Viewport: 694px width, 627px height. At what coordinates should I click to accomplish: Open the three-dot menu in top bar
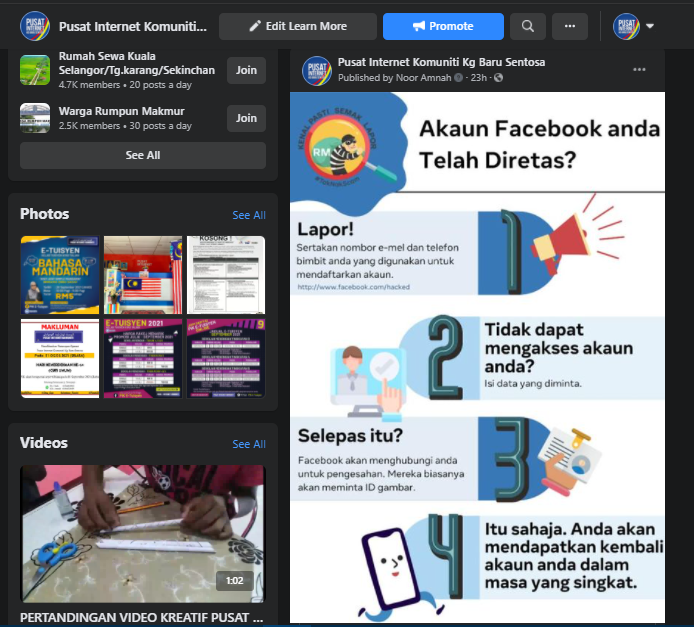570,26
